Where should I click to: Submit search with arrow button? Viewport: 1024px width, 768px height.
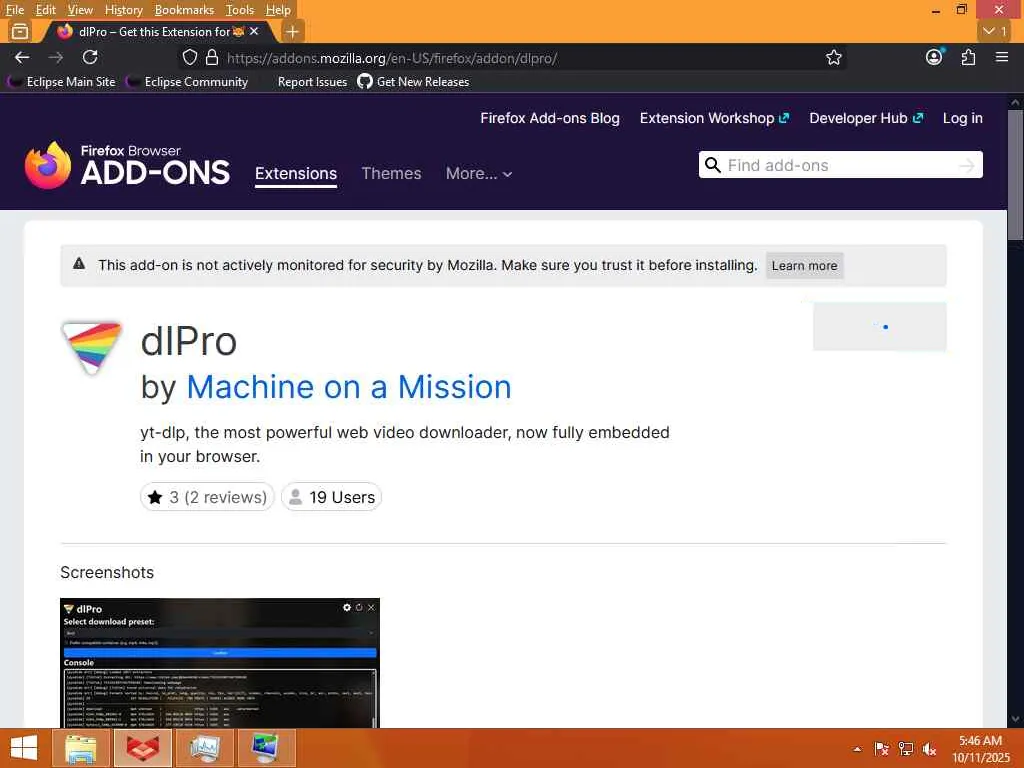(x=967, y=166)
